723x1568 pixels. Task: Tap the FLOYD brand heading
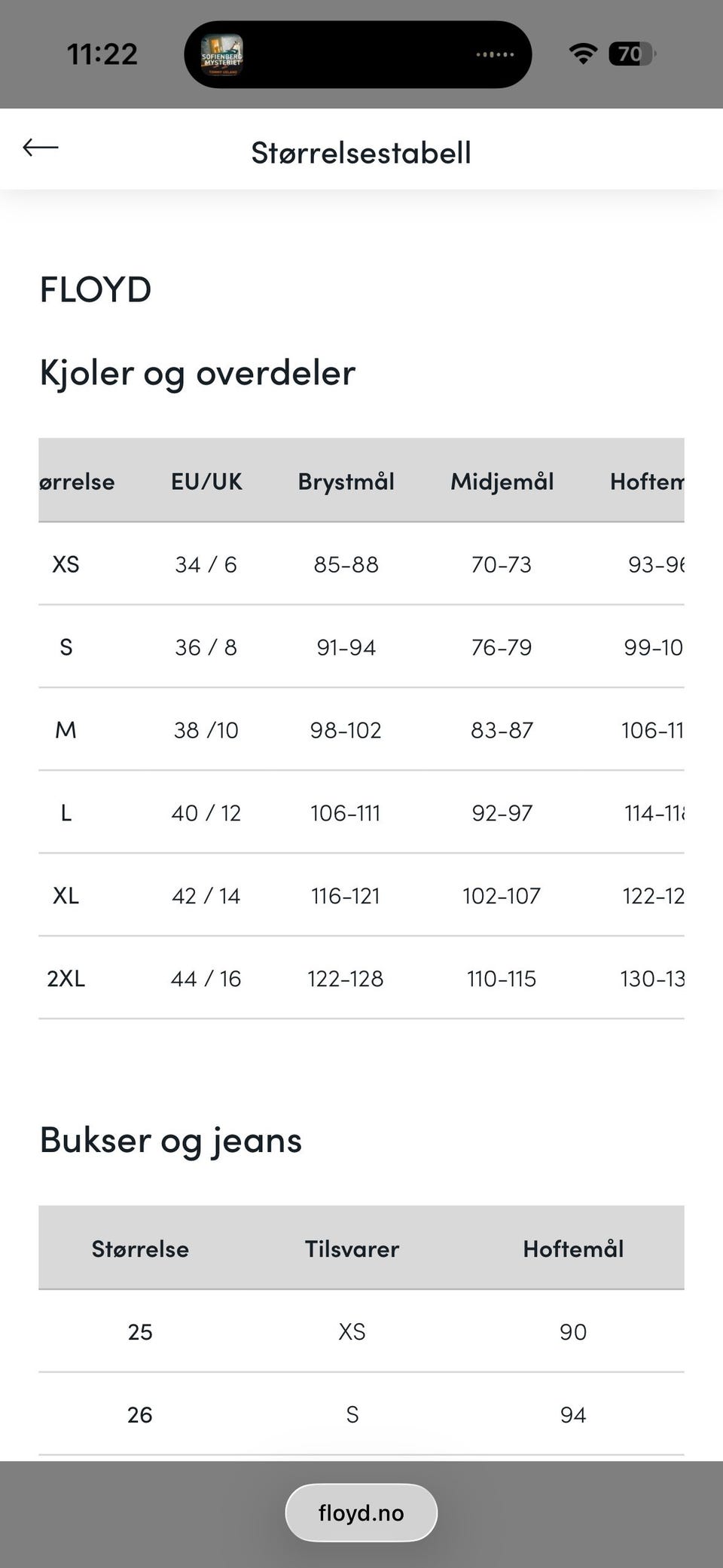coord(96,289)
